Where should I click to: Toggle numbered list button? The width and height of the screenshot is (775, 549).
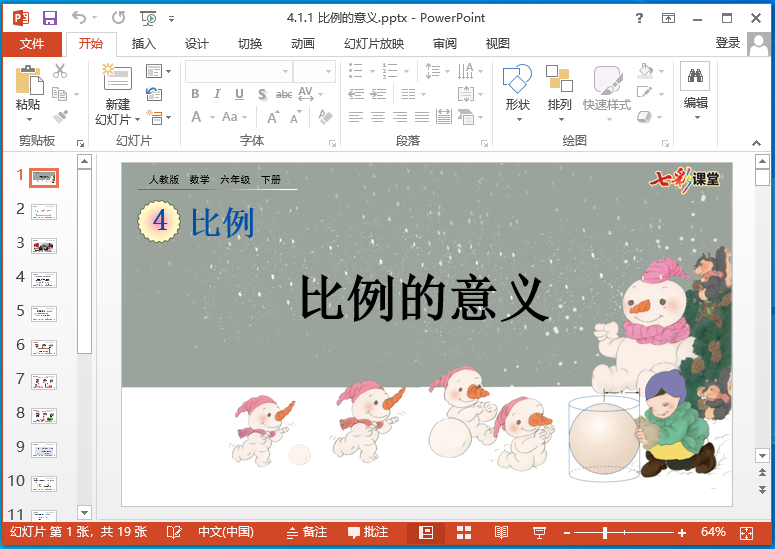pyautogui.click(x=389, y=71)
